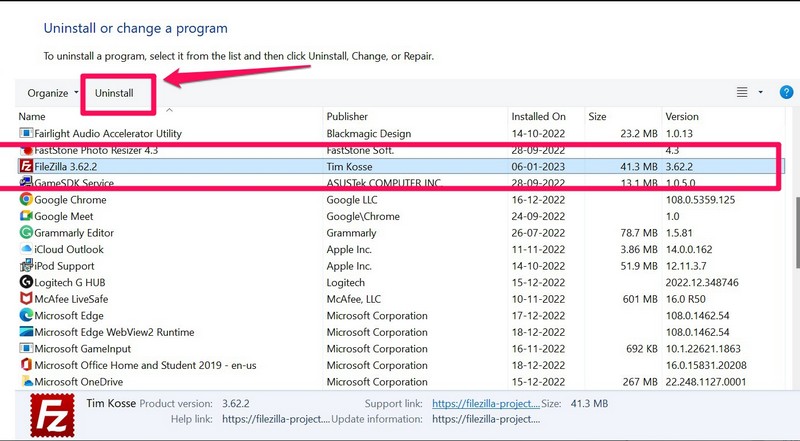Select the Logitech G HUB icon
Viewport: 800px width, 441px height.
(26, 282)
